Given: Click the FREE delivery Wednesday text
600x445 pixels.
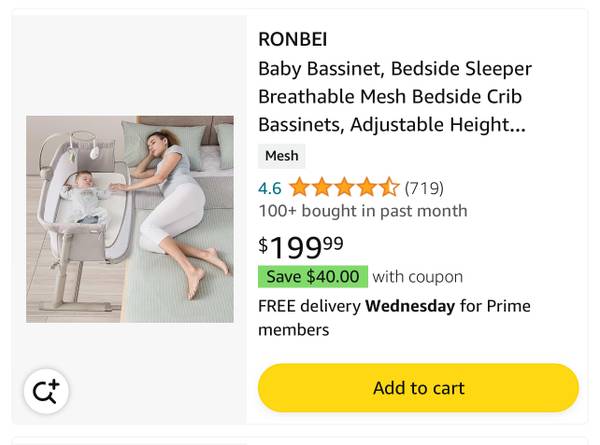Looking at the screenshot, I should pyautogui.click(x=356, y=306).
